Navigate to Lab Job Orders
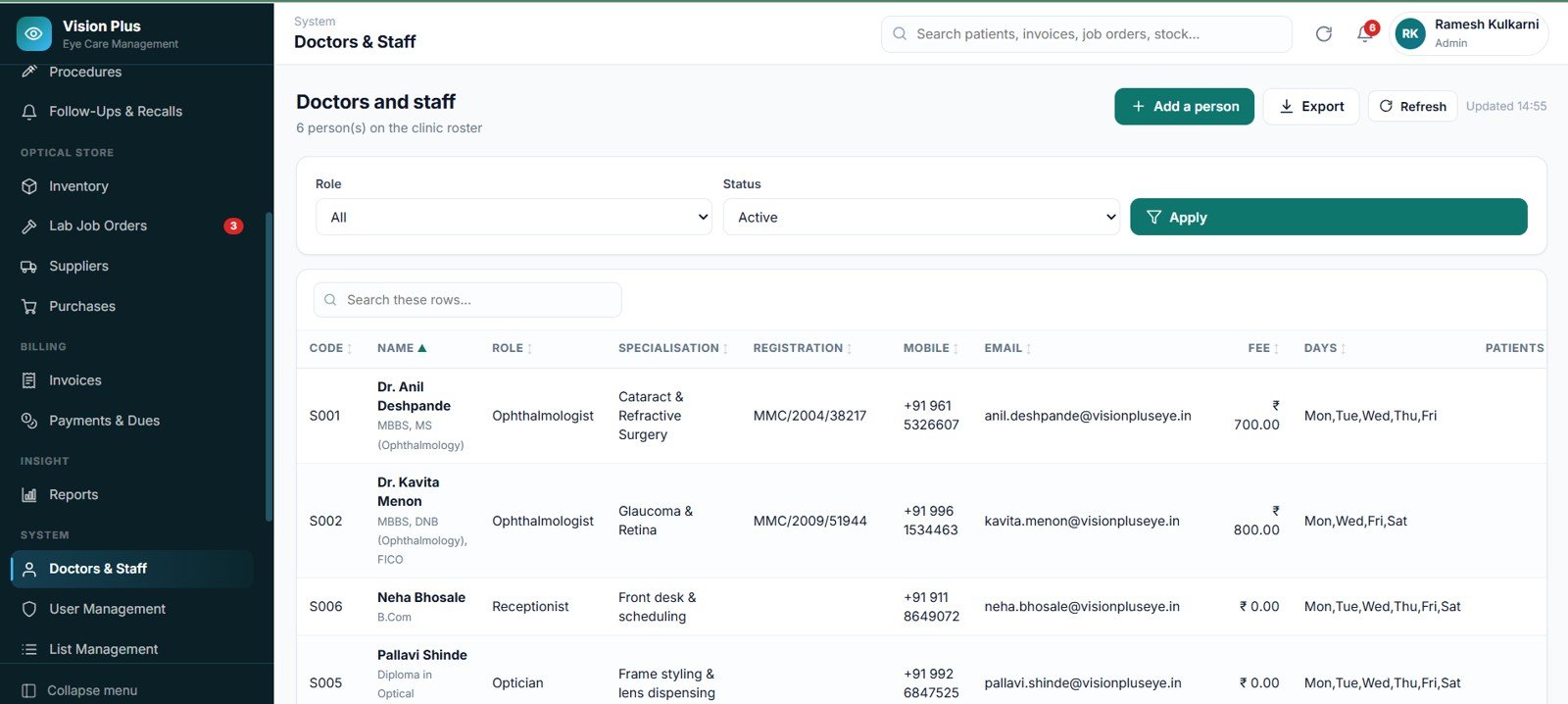 pos(132,226)
